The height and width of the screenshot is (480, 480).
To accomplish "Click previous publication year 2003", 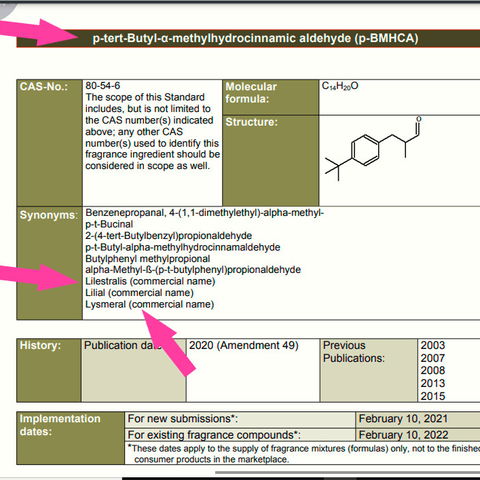I will click(x=433, y=345).
